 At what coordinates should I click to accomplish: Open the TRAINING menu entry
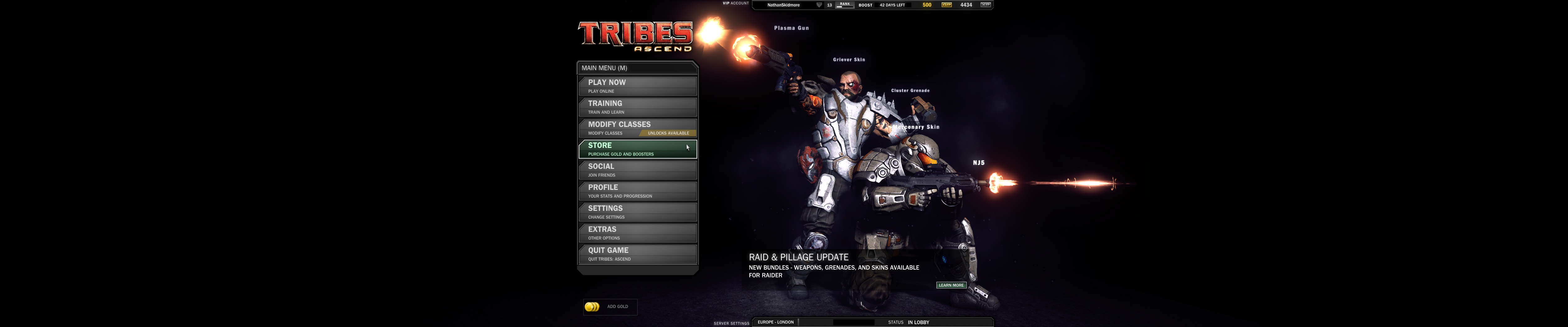pyautogui.click(x=637, y=107)
